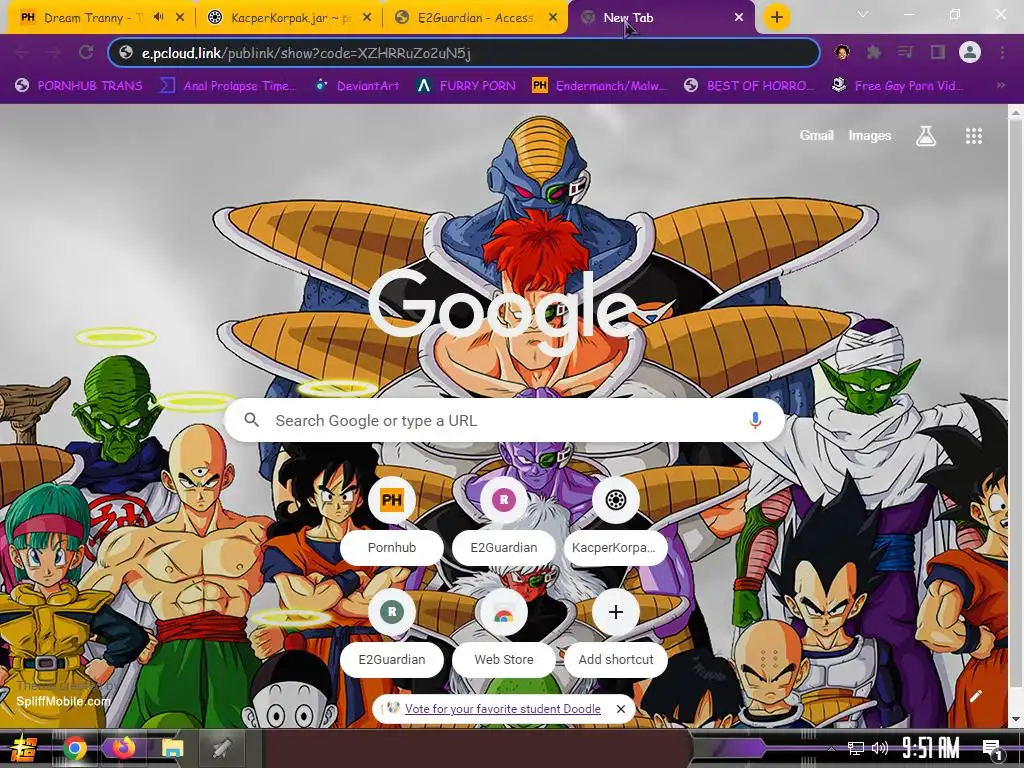
Task: Open Search Labs flask icon
Action: pos(925,136)
